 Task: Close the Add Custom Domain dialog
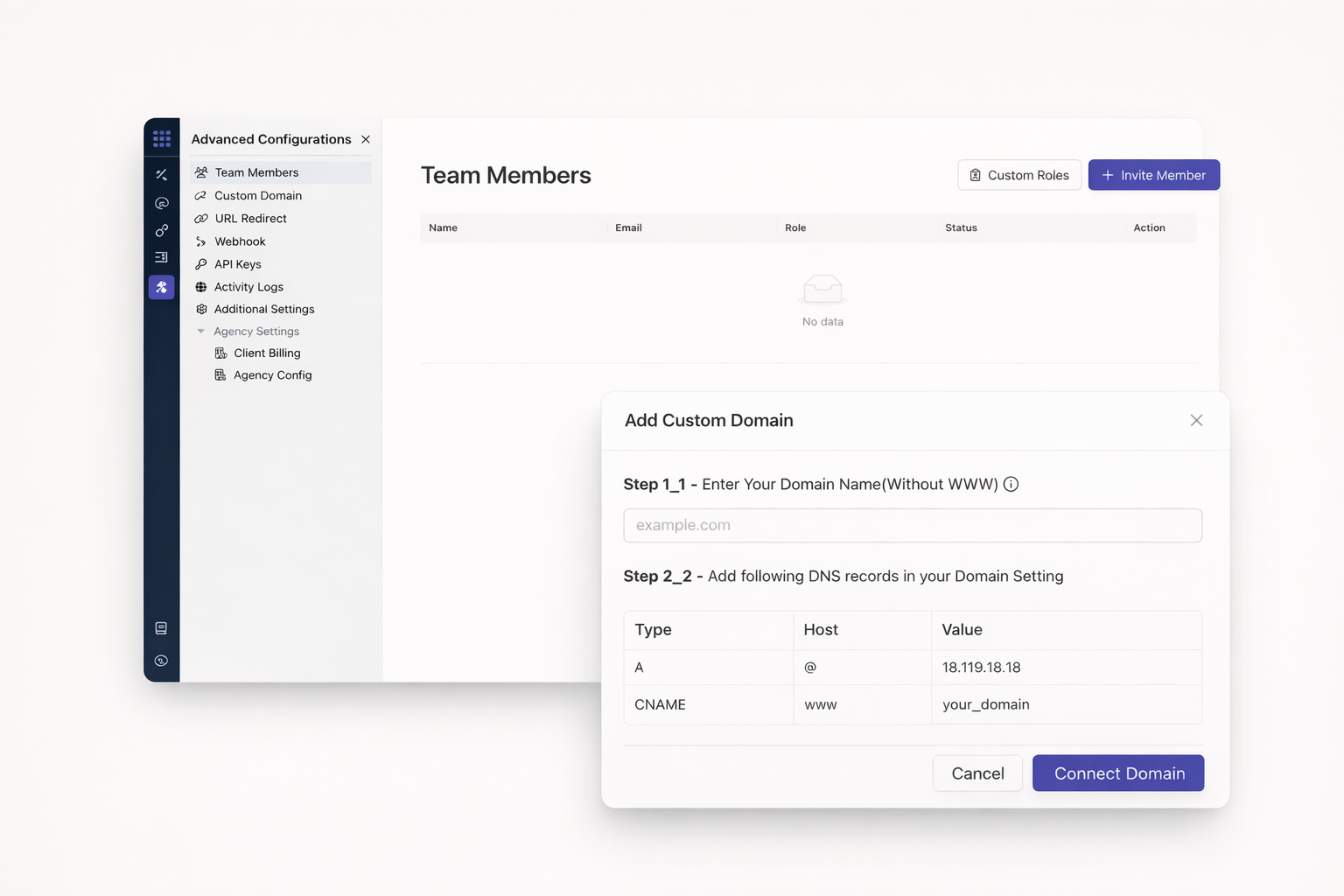click(1196, 421)
